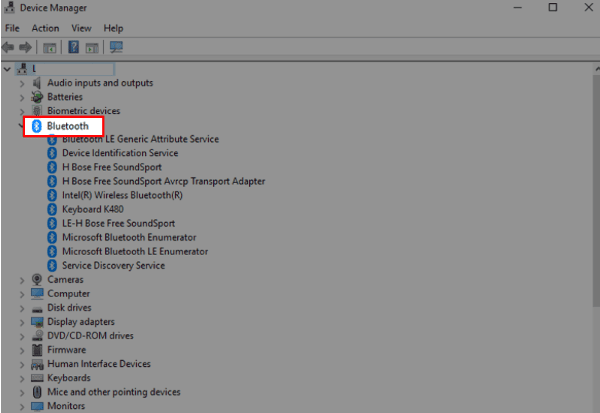Collapse the root computer node chevron

pos(7,69)
